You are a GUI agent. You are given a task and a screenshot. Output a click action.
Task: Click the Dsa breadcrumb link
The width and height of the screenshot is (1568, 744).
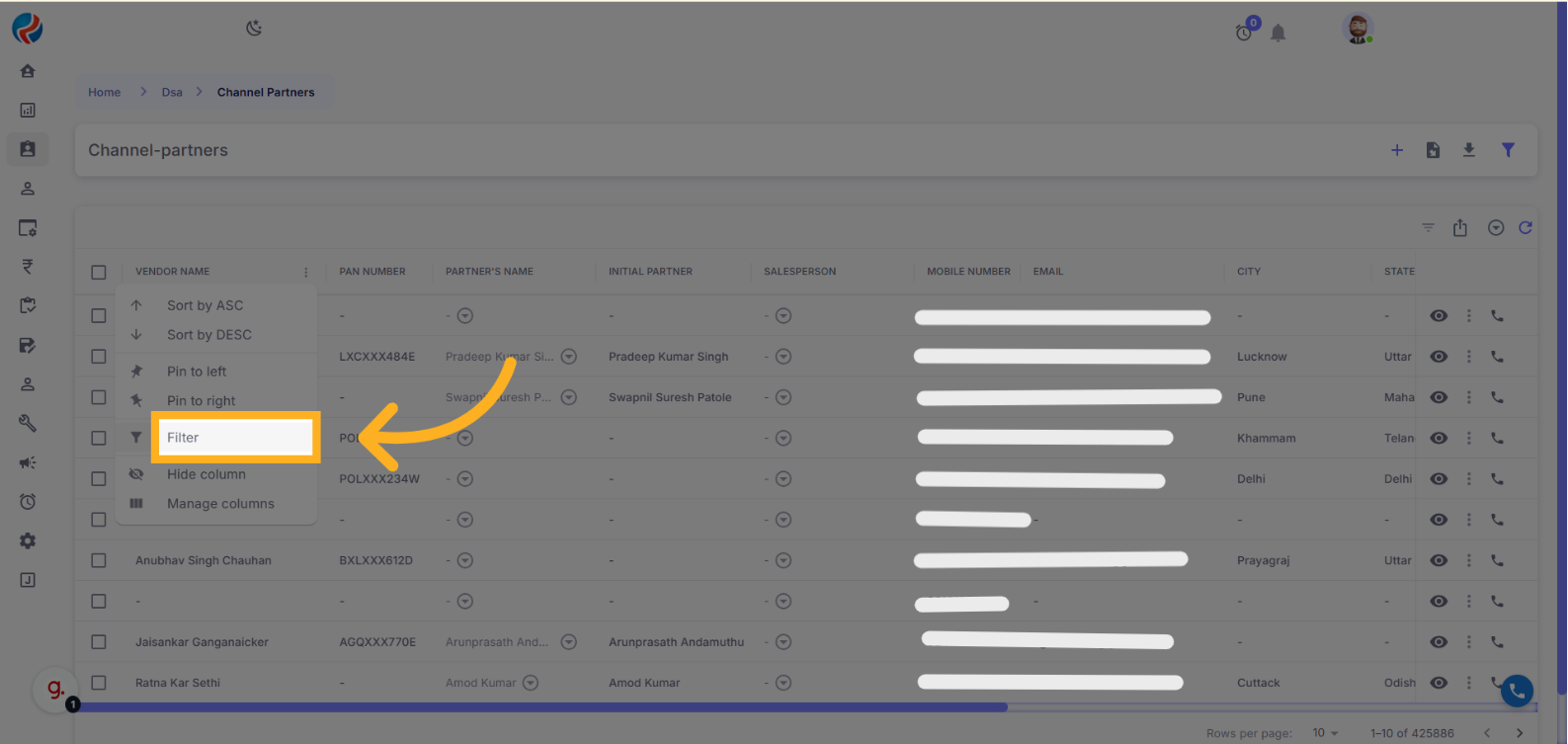pyautogui.click(x=172, y=92)
